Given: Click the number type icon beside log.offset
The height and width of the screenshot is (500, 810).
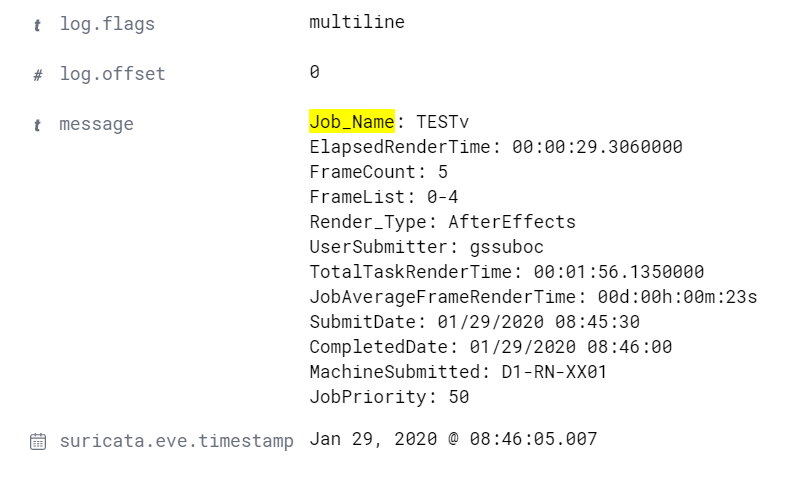Looking at the screenshot, I should click(38, 75).
